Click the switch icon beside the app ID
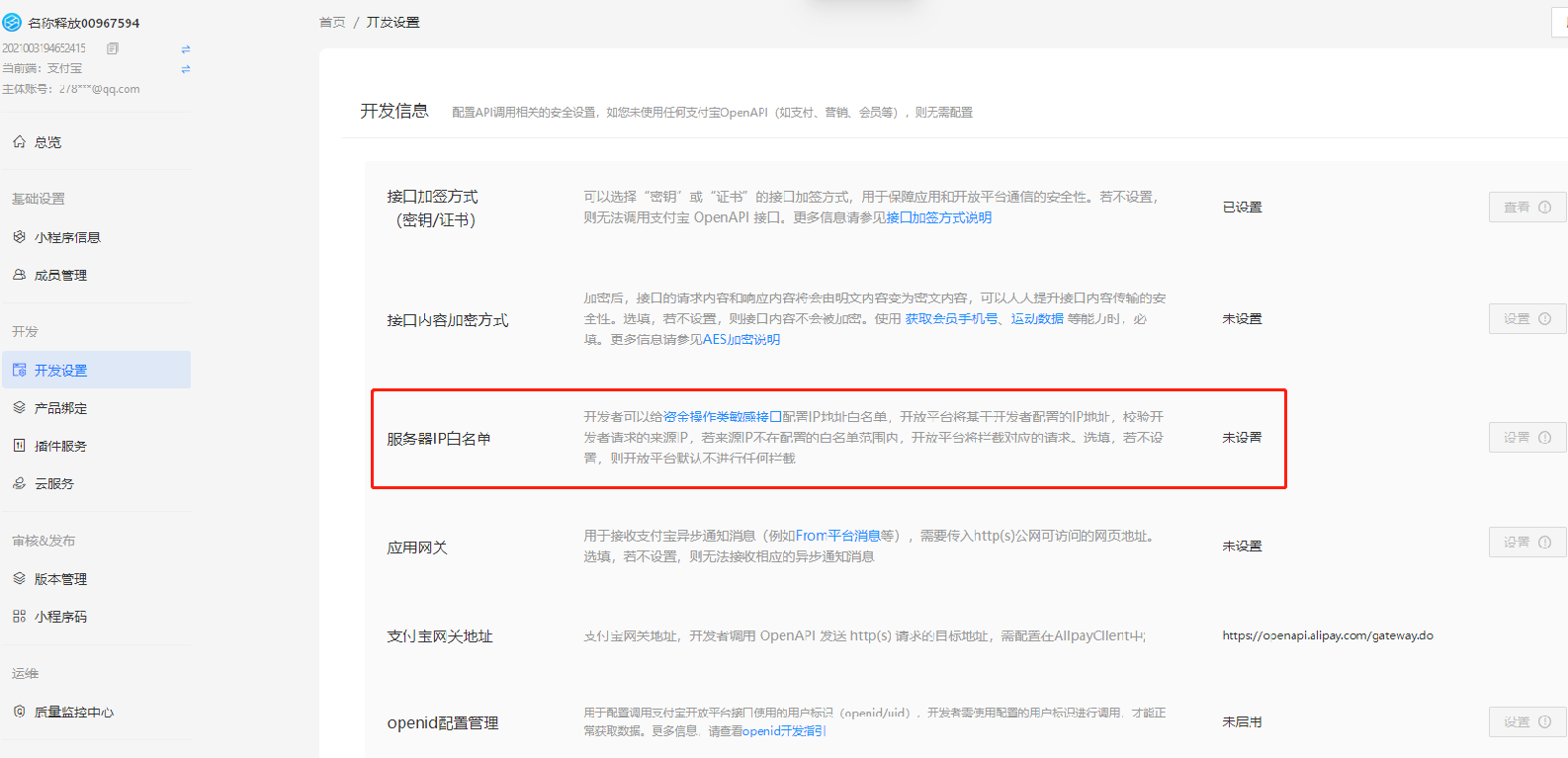1568x758 pixels. 186,48
